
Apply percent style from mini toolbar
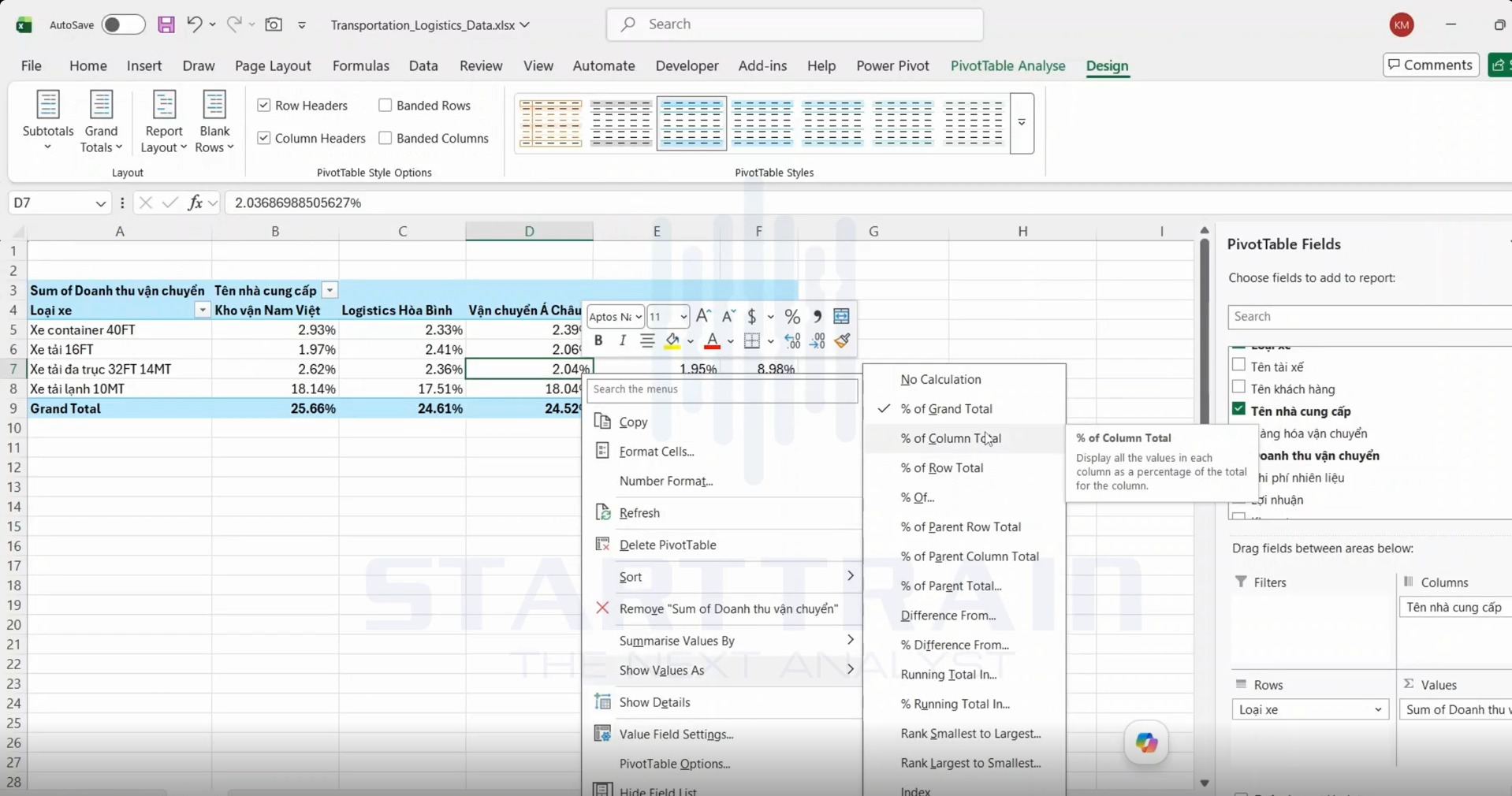point(792,316)
